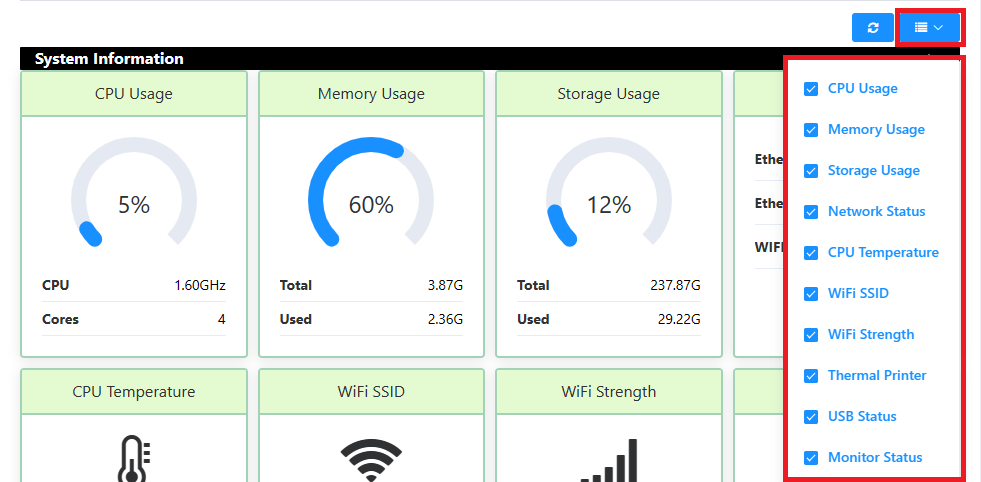Open the widget list dropdown button
981x482 pixels.
tap(929, 28)
